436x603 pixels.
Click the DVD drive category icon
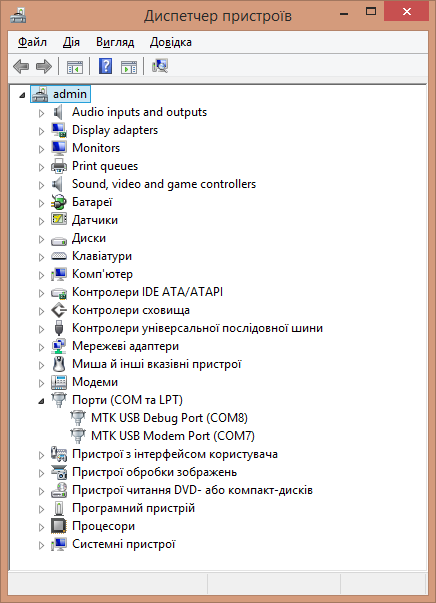click(59, 490)
